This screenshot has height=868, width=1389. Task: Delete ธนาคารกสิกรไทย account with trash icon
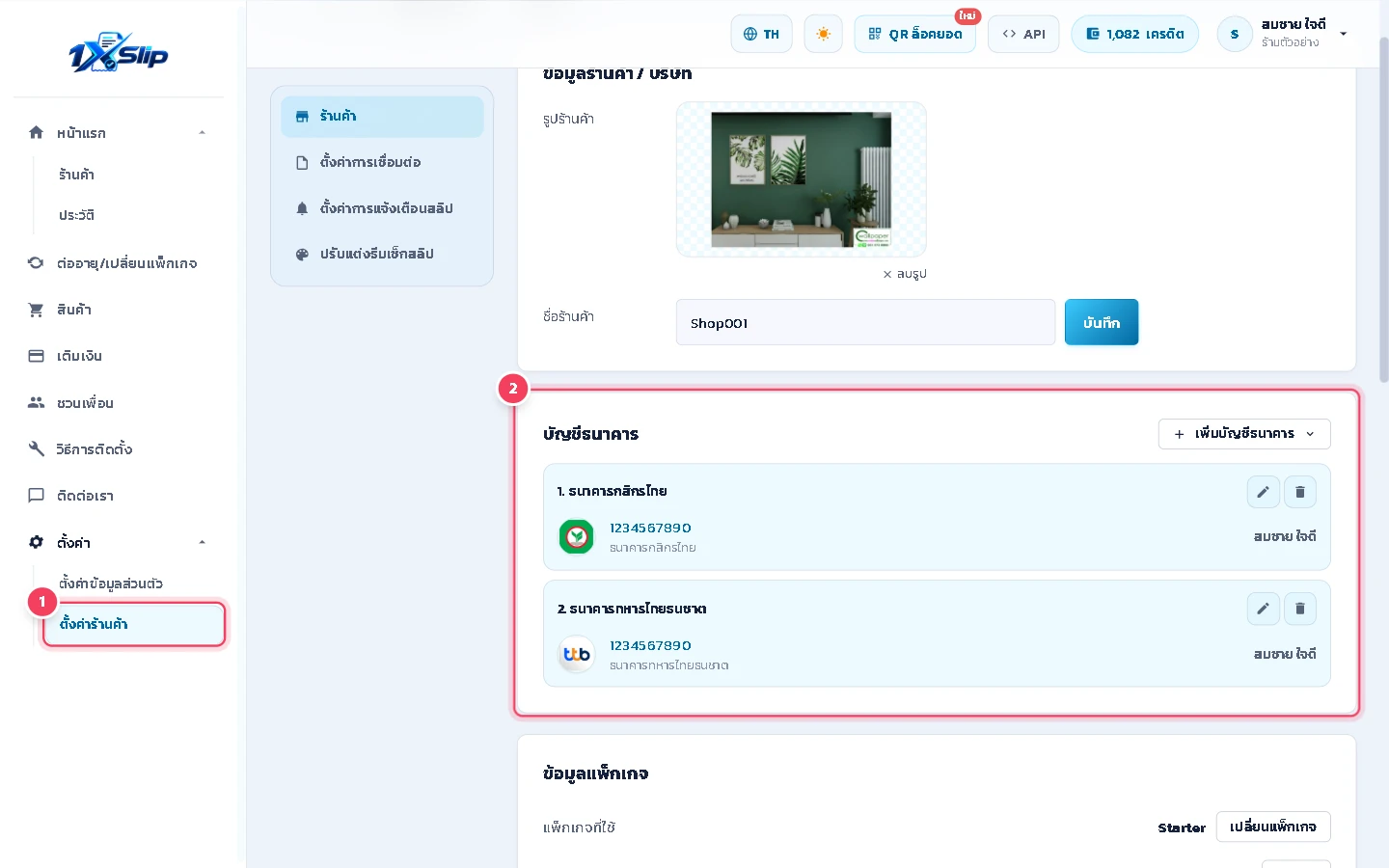click(1300, 492)
